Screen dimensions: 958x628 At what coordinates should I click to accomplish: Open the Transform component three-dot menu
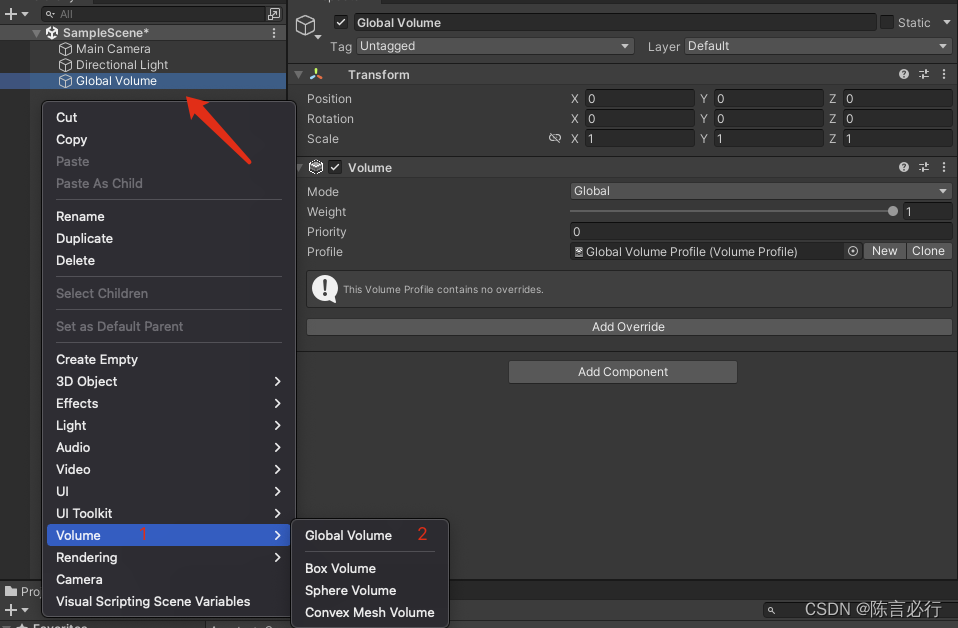[943, 75]
